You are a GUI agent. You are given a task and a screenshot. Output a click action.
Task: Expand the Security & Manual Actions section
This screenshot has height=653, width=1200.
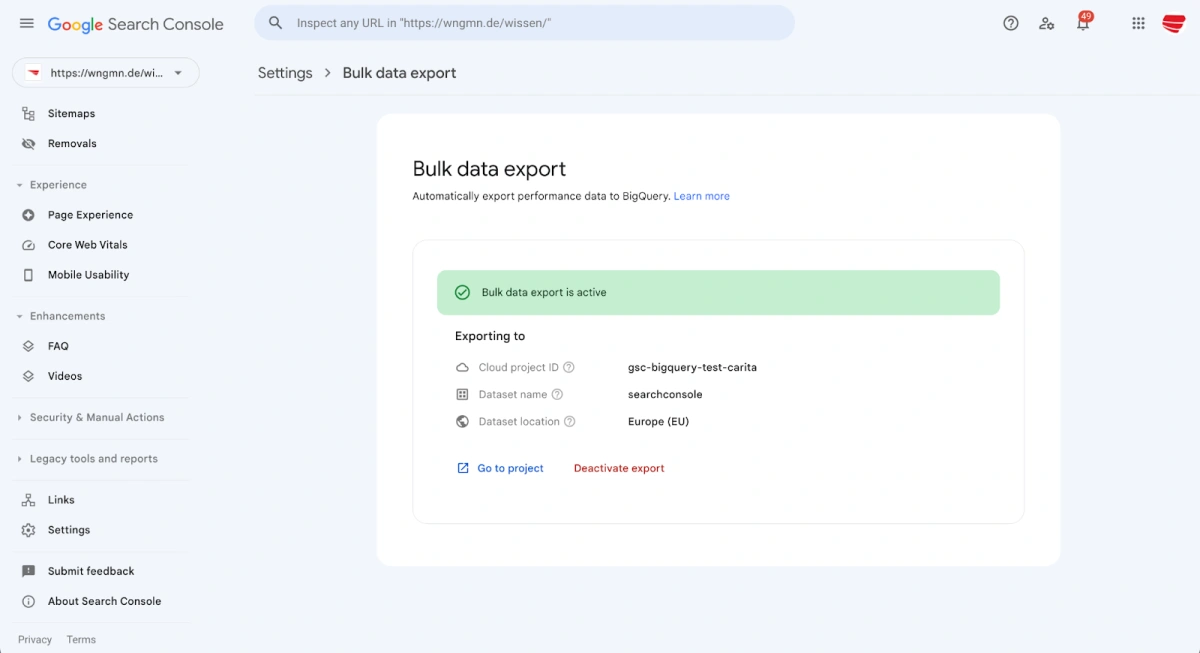click(96, 417)
